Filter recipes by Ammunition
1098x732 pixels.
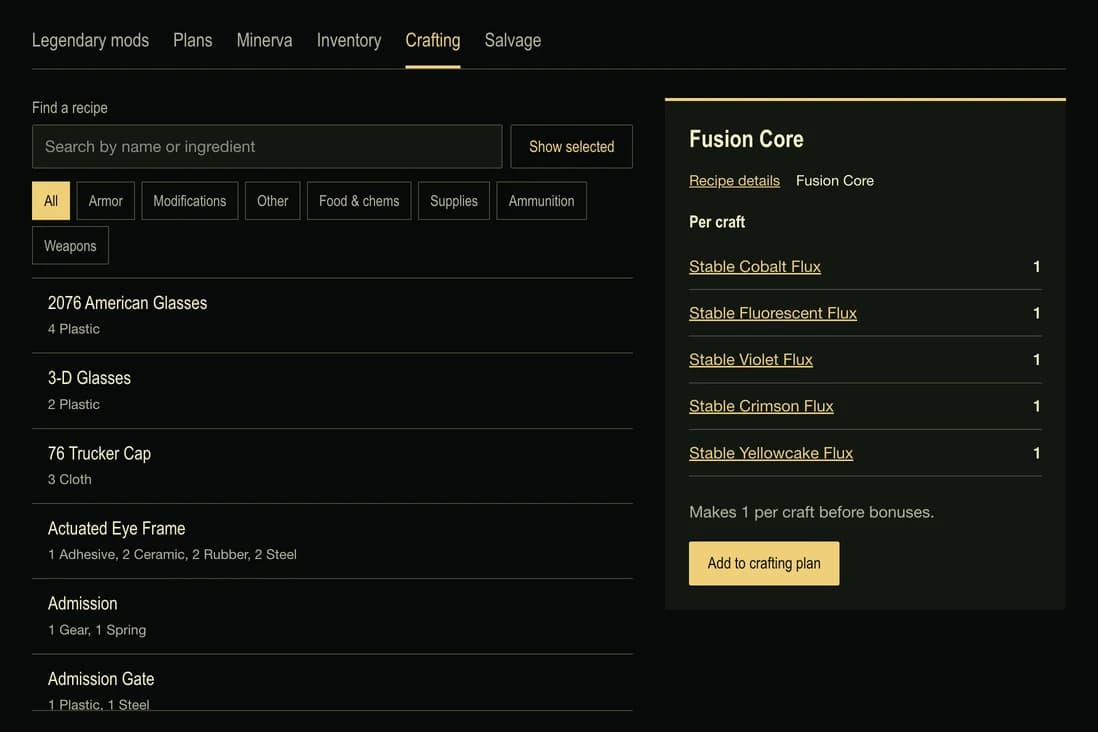pos(541,201)
